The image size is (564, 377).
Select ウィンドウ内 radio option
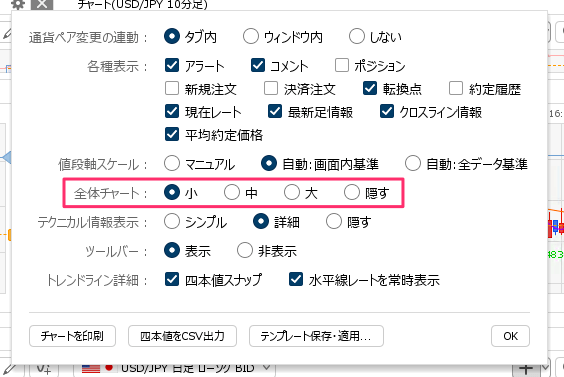pyautogui.click(x=251, y=36)
